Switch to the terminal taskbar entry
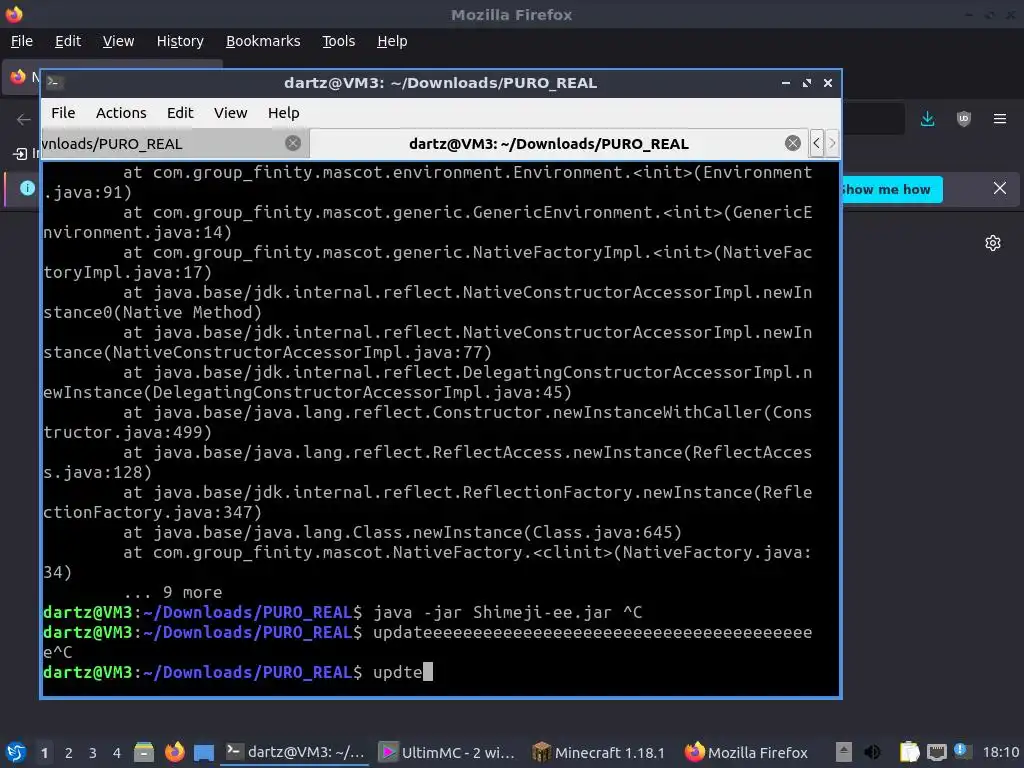This screenshot has height=768, width=1024. (295, 752)
